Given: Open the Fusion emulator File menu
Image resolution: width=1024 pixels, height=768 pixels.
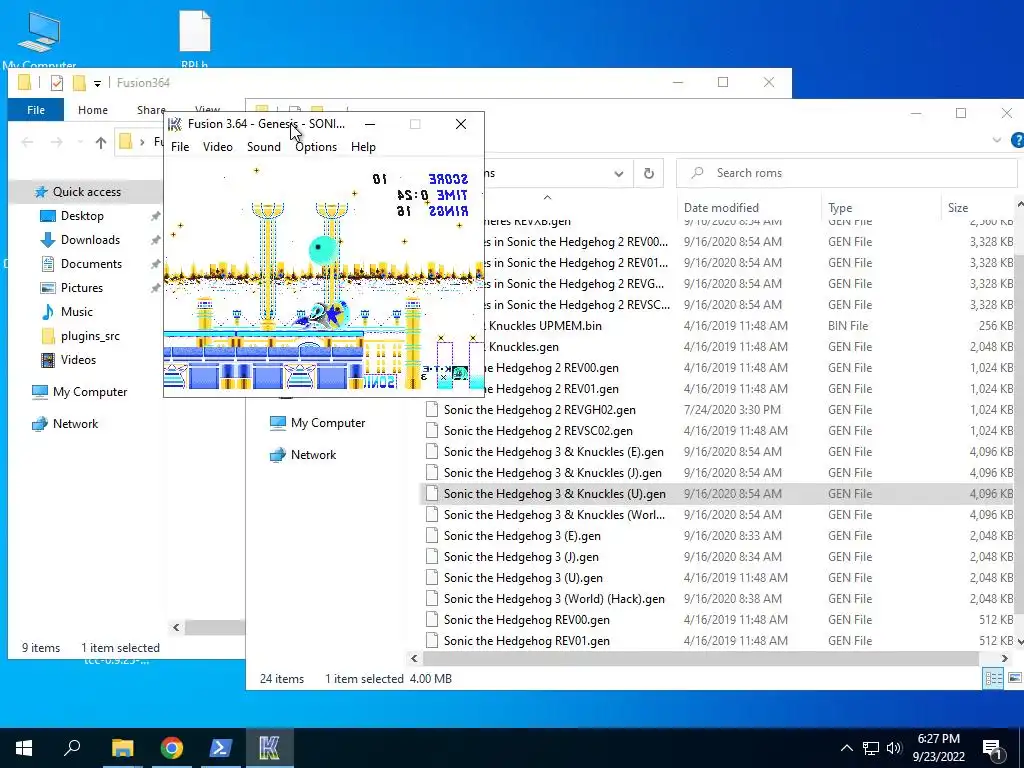Looking at the screenshot, I should coord(180,147).
